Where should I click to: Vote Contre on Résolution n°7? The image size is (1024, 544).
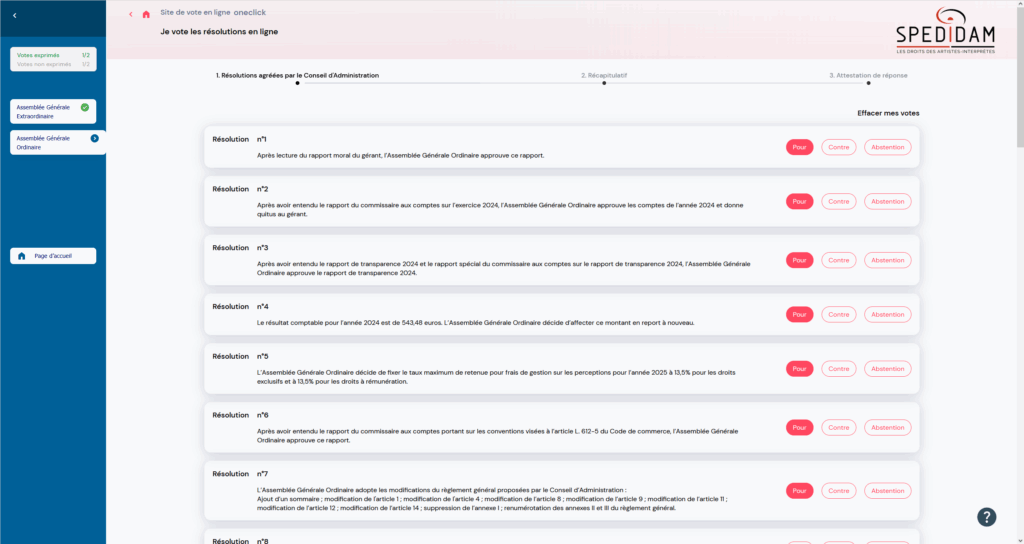pyautogui.click(x=839, y=490)
